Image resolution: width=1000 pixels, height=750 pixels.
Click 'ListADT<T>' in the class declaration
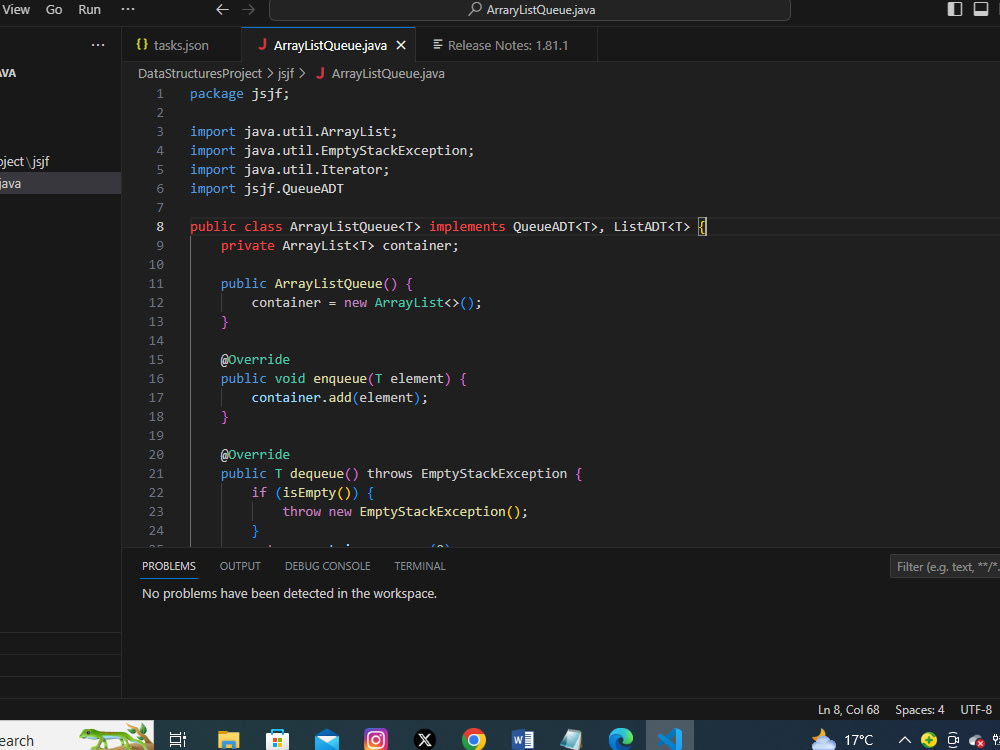pos(652,226)
